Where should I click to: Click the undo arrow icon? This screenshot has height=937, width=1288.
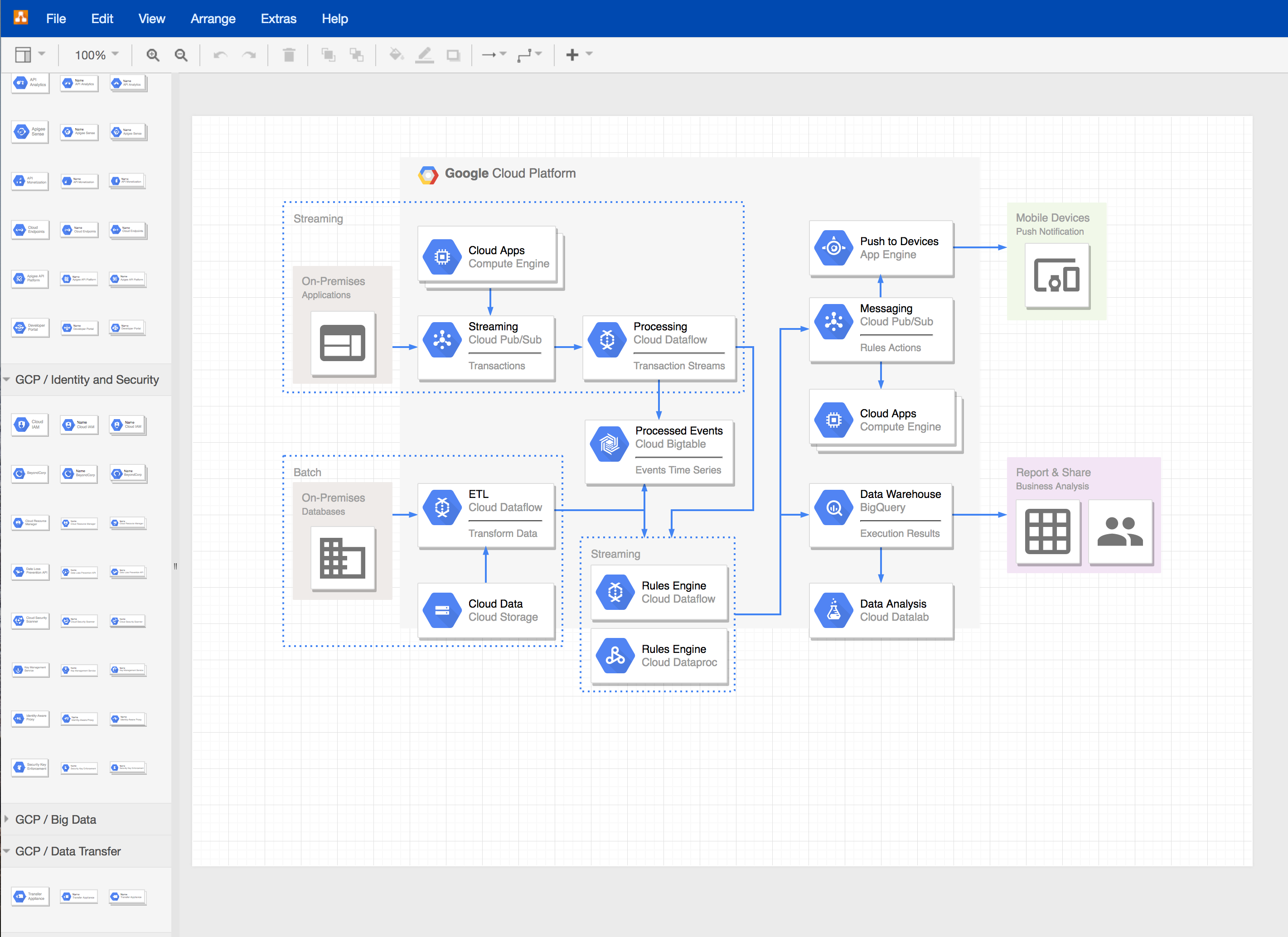tap(220, 54)
